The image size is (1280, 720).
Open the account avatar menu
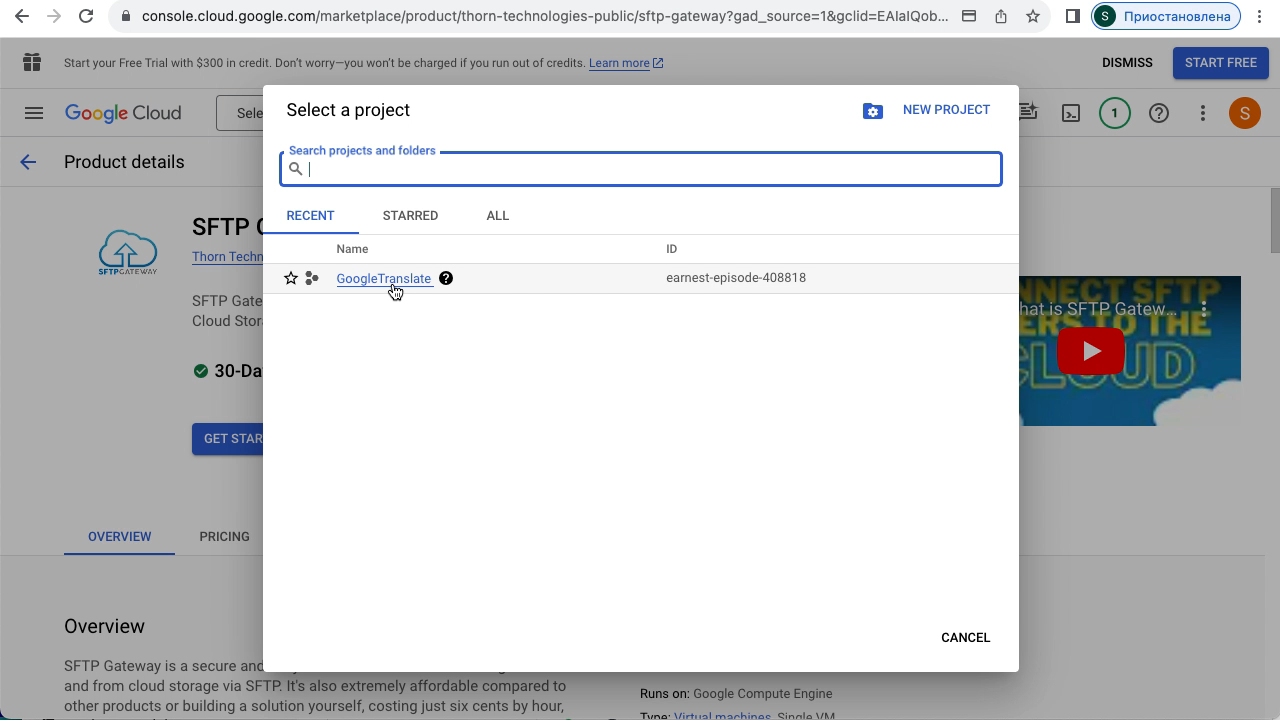tap(1244, 113)
